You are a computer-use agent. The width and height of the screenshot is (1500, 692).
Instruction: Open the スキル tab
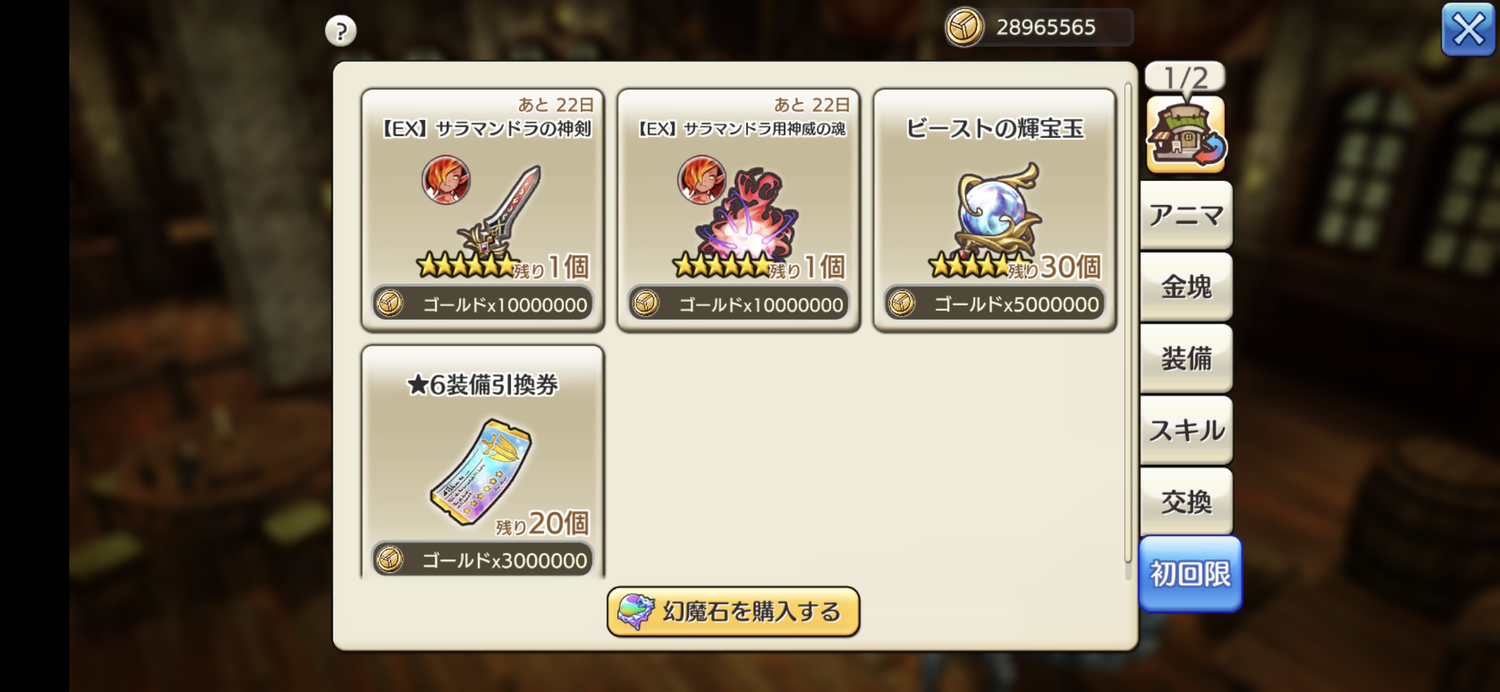pyautogui.click(x=1186, y=431)
